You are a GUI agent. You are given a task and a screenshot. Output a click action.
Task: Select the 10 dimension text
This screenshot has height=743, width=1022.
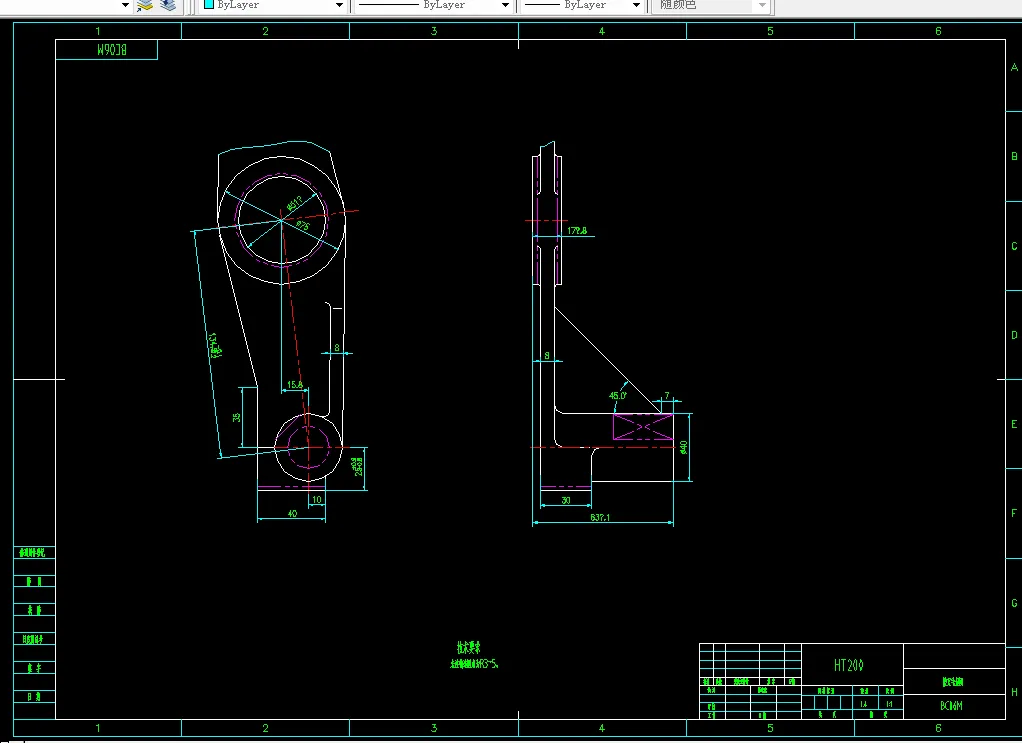coord(317,499)
